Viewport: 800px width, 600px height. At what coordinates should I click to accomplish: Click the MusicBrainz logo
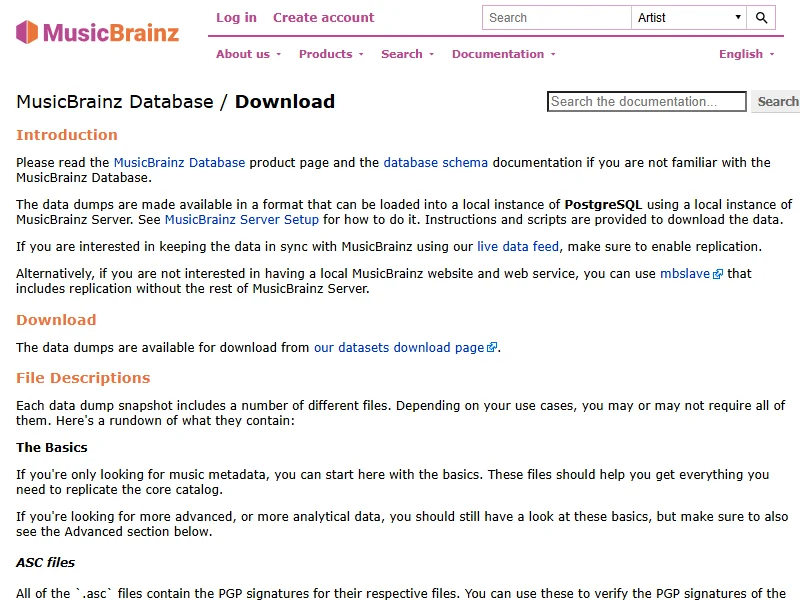click(x=98, y=32)
